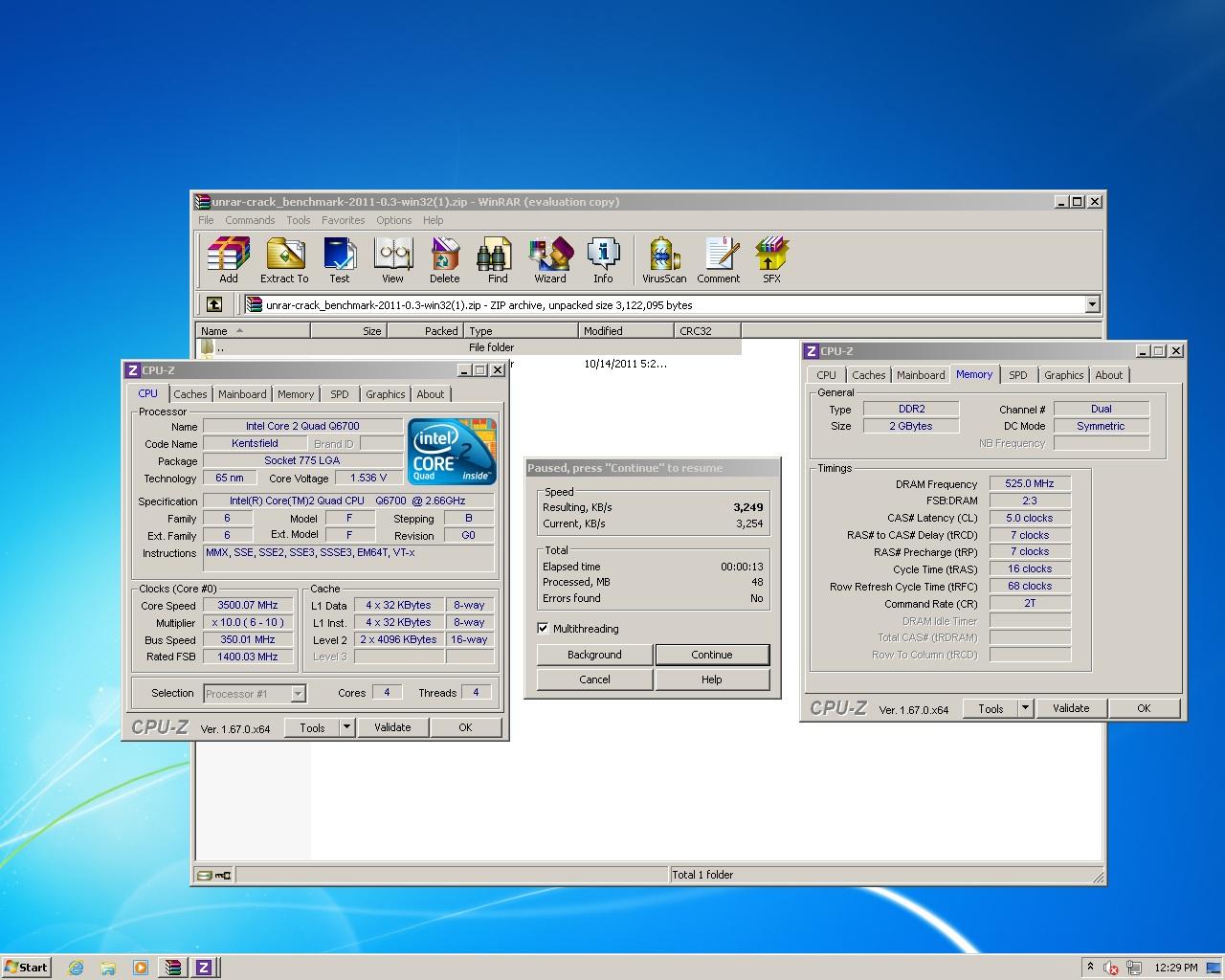Viewport: 1225px width, 980px height.
Task: Open WinRAR Options menu
Action: 393,220
